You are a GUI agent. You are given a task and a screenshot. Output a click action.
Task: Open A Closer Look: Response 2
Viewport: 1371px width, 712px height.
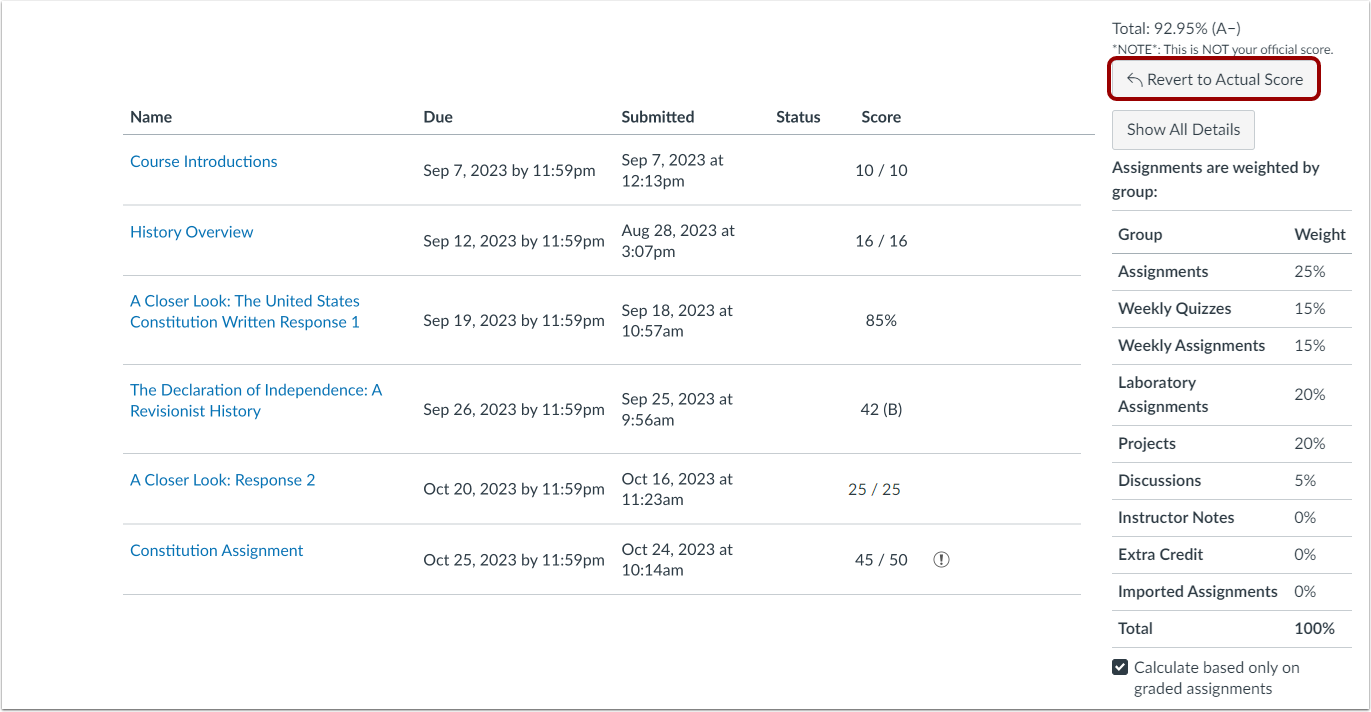click(223, 480)
